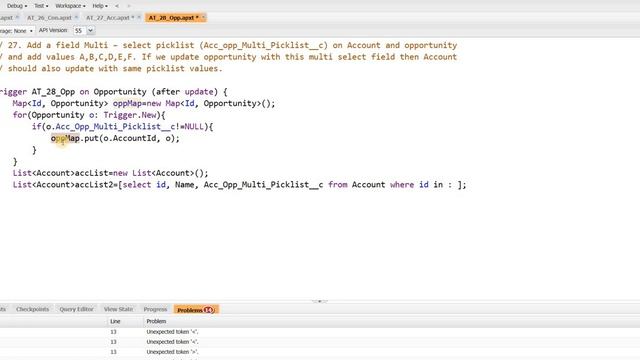640x360 pixels.
Task: Go forward with the right arrow button
Action: click(129, 6)
